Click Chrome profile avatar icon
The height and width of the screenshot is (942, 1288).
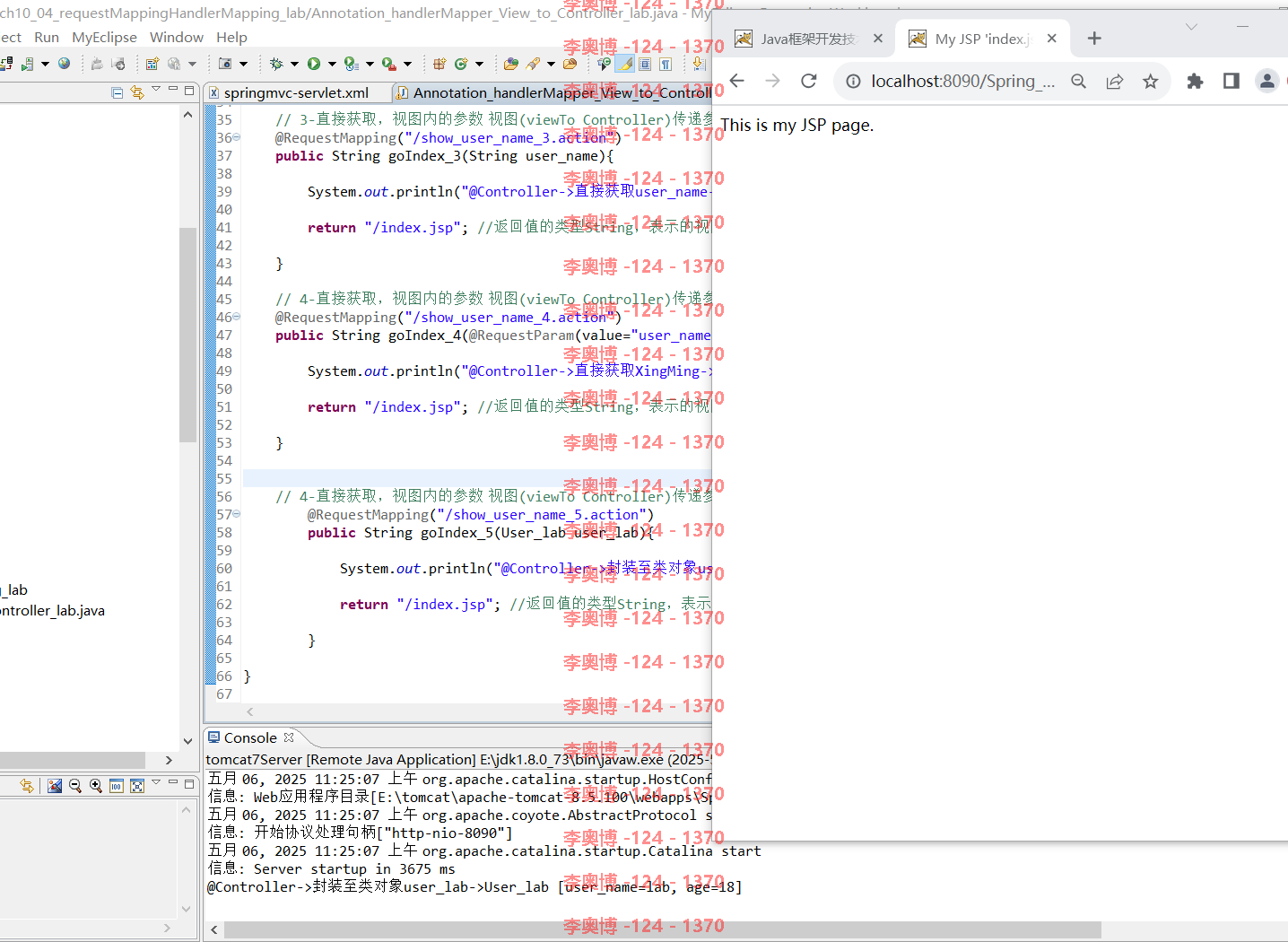tap(1266, 82)
